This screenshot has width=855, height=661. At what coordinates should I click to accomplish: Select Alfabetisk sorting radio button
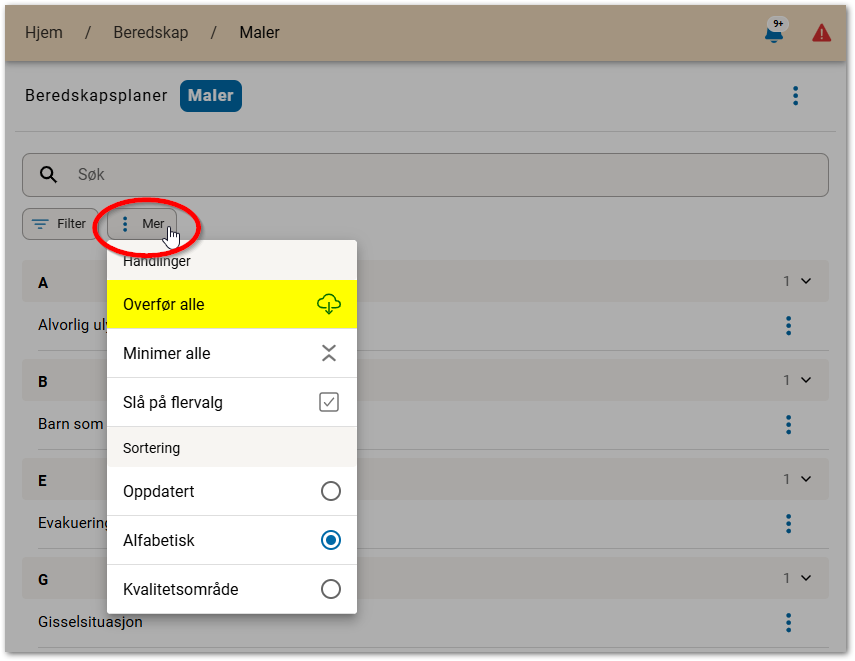330,540
